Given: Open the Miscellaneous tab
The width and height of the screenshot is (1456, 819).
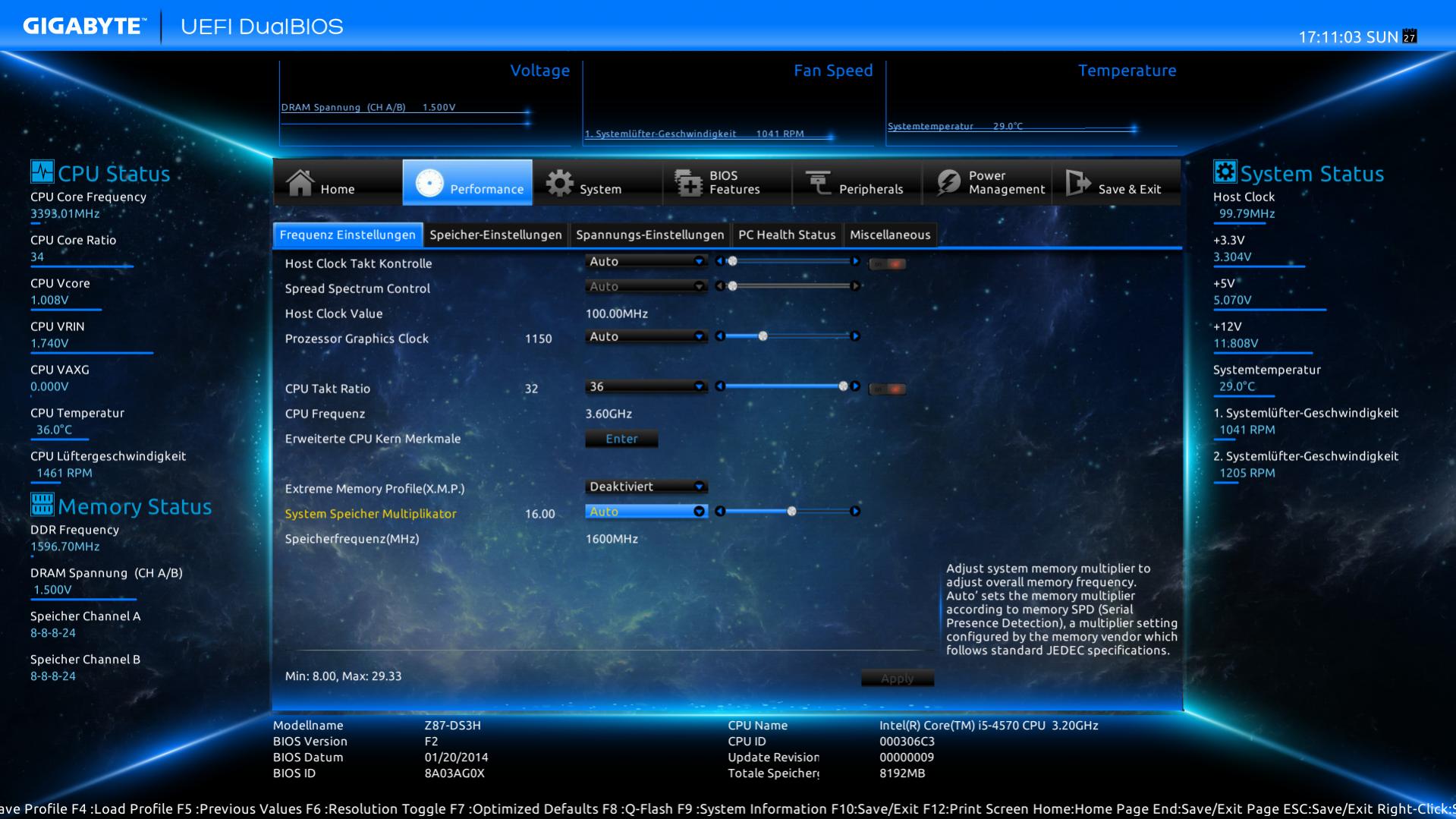Looking at the screenshot, I should pos(890,235).
